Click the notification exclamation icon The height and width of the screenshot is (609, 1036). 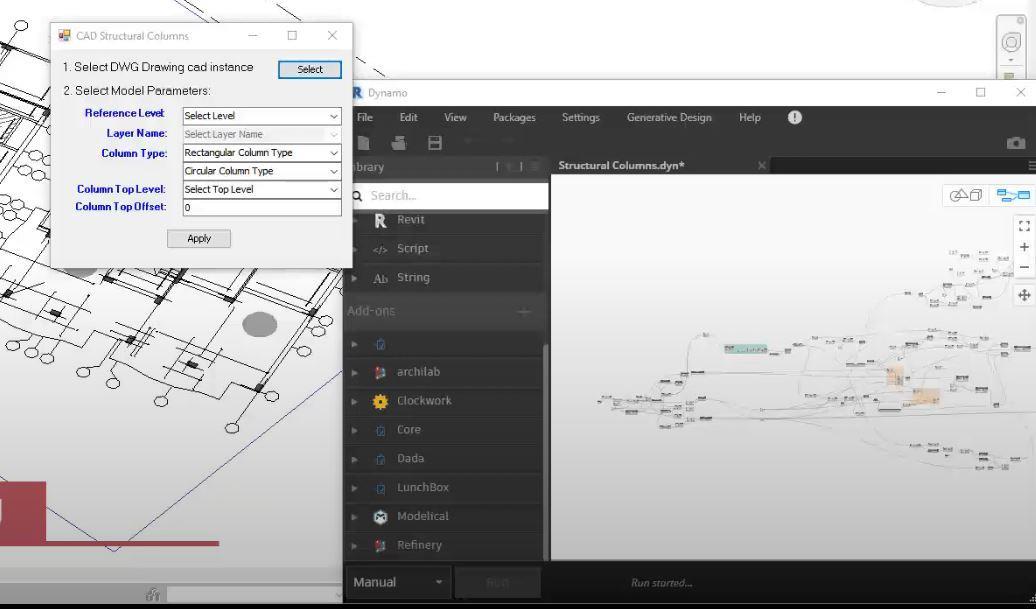click(x=795, y=118)
